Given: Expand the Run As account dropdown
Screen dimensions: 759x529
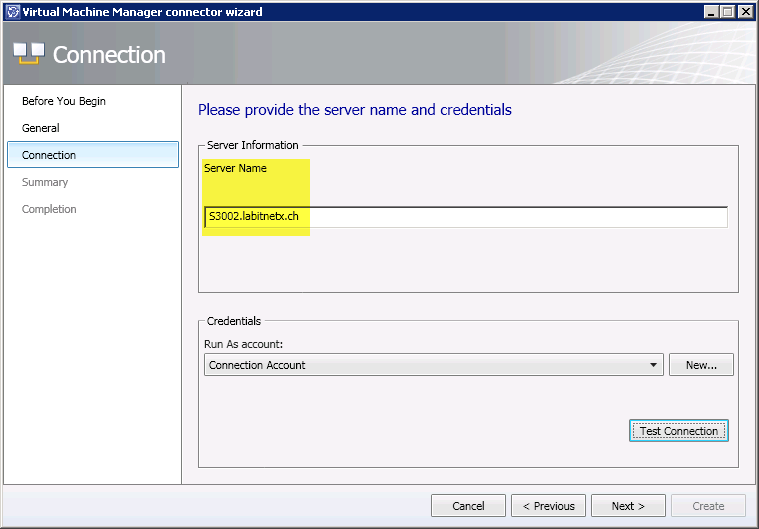Looking at the screenshot, I should point(654,366).
